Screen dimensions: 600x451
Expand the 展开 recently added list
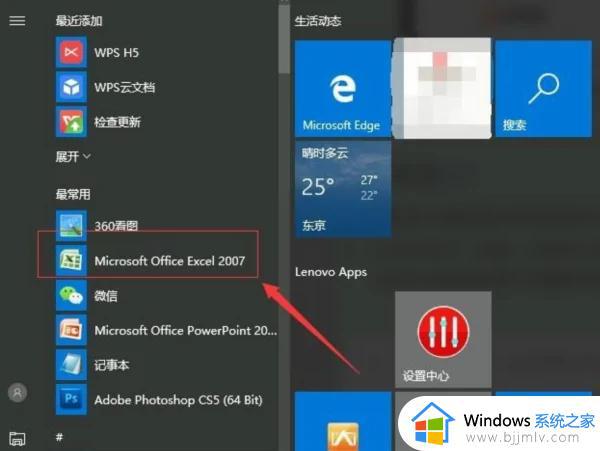click(73, 156)
